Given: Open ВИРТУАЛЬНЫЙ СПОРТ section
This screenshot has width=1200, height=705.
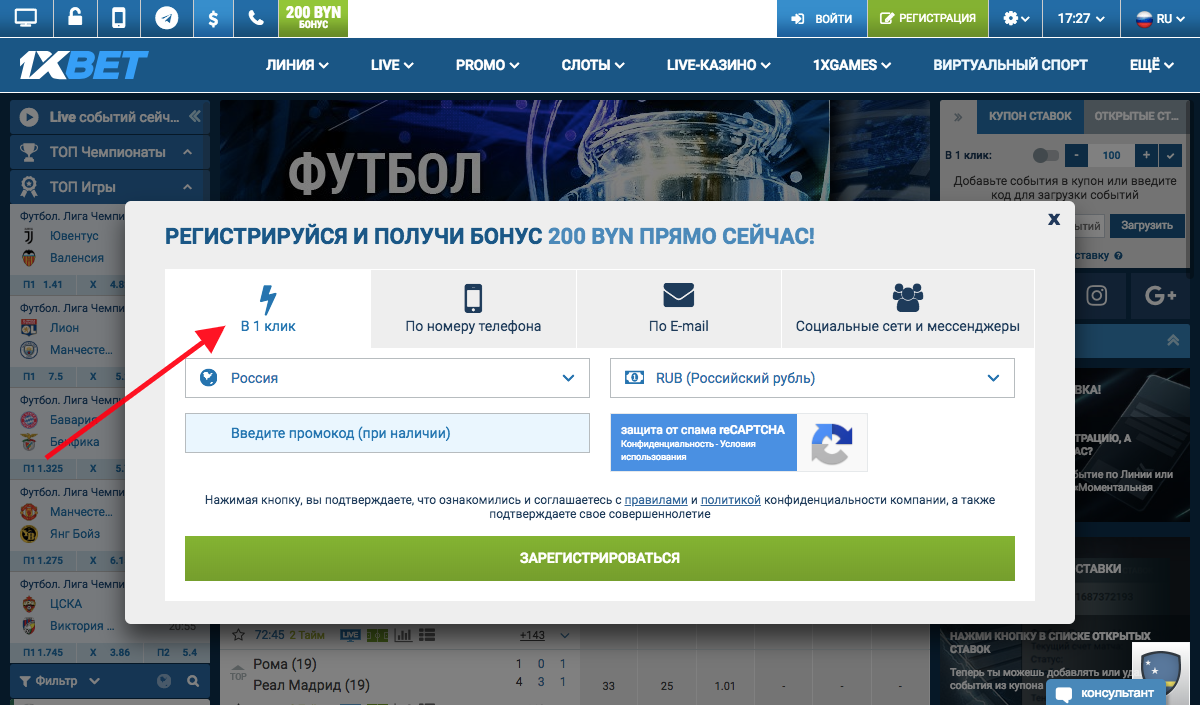Looking at the screenshot, I should point(1010,65).
